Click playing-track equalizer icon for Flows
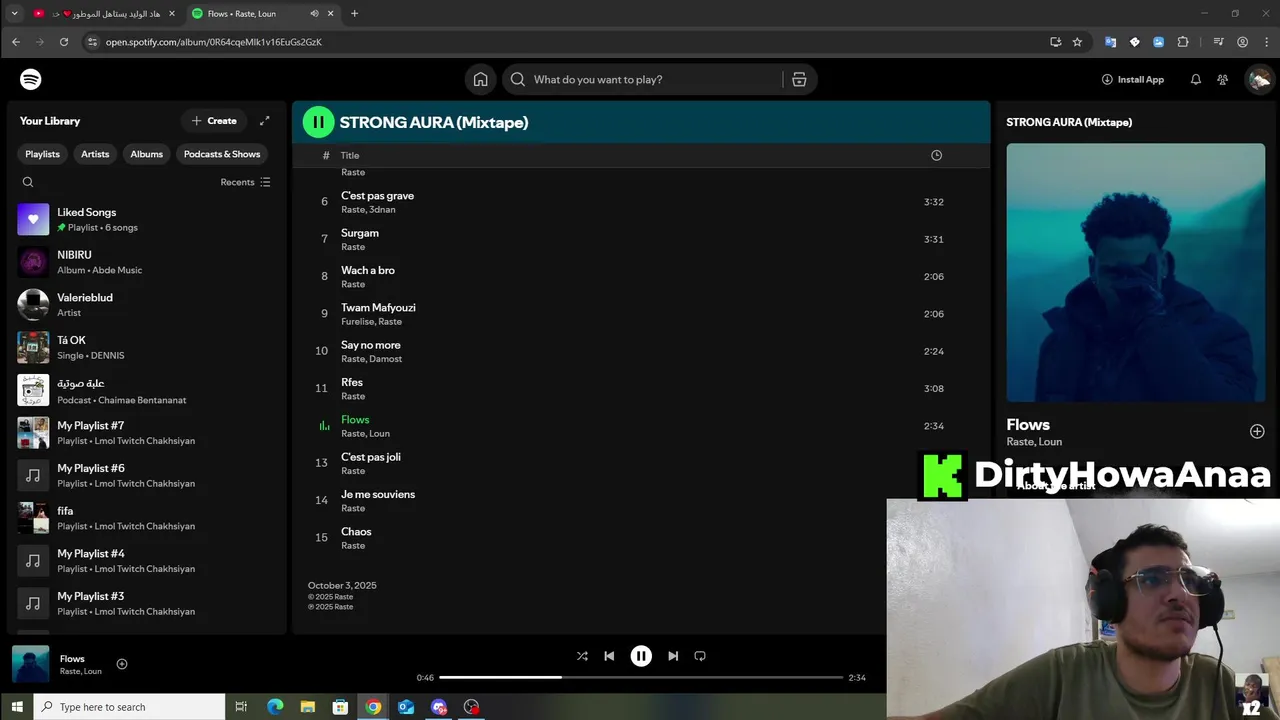This screenshot has height=720, width=1280. point(324,426)
